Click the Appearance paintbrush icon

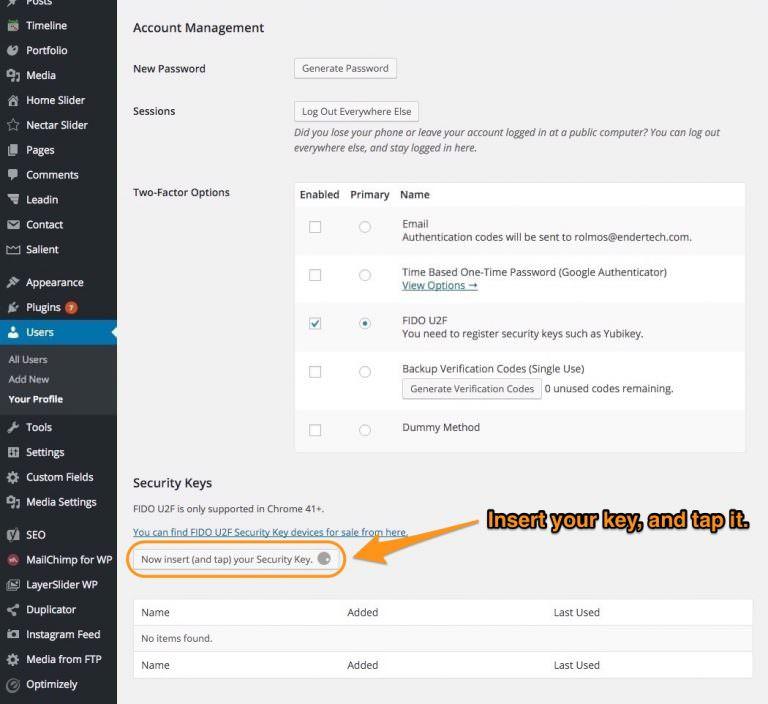click(13, 283)
